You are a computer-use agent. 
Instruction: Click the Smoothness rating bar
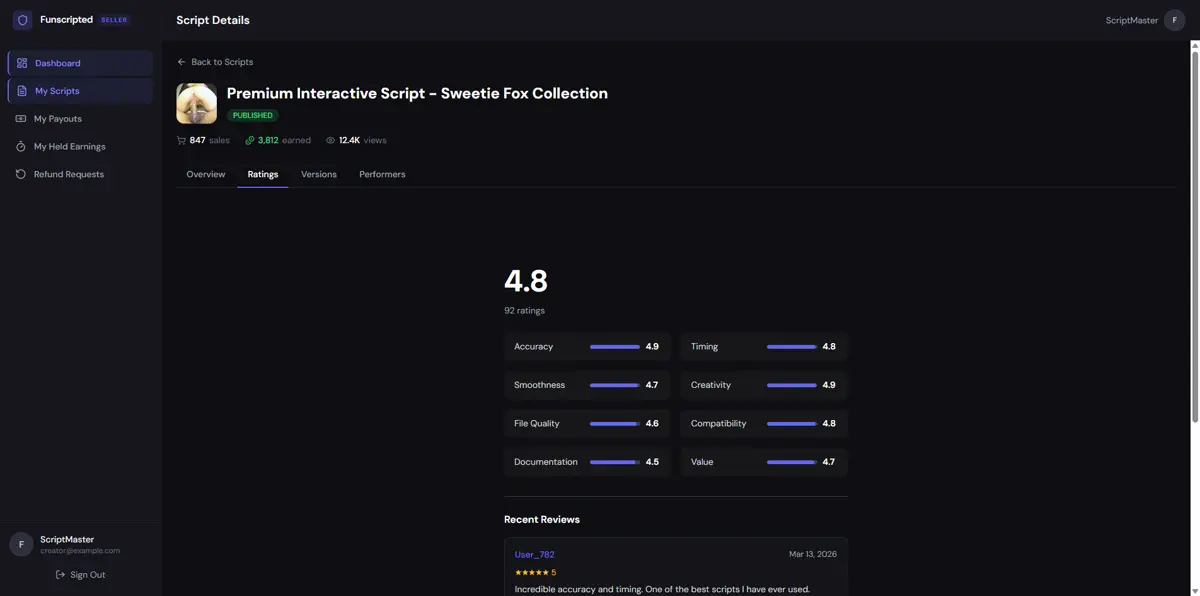click(615, 385)
